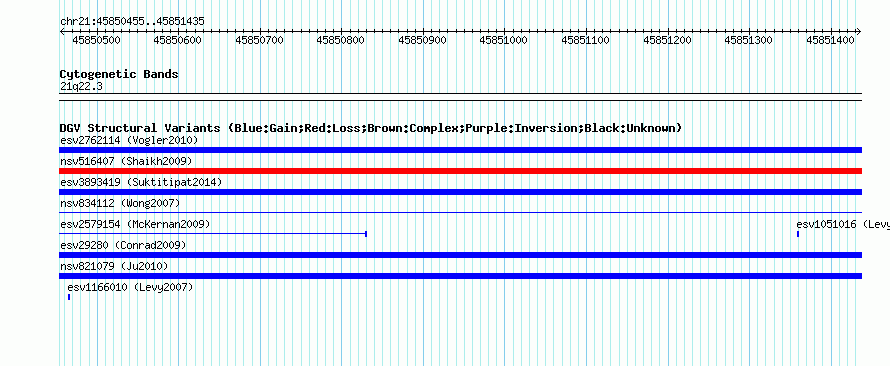890x366 pixels.
Task: Open the esv1166010 (Levy2007) label
Action: point(131,287)
